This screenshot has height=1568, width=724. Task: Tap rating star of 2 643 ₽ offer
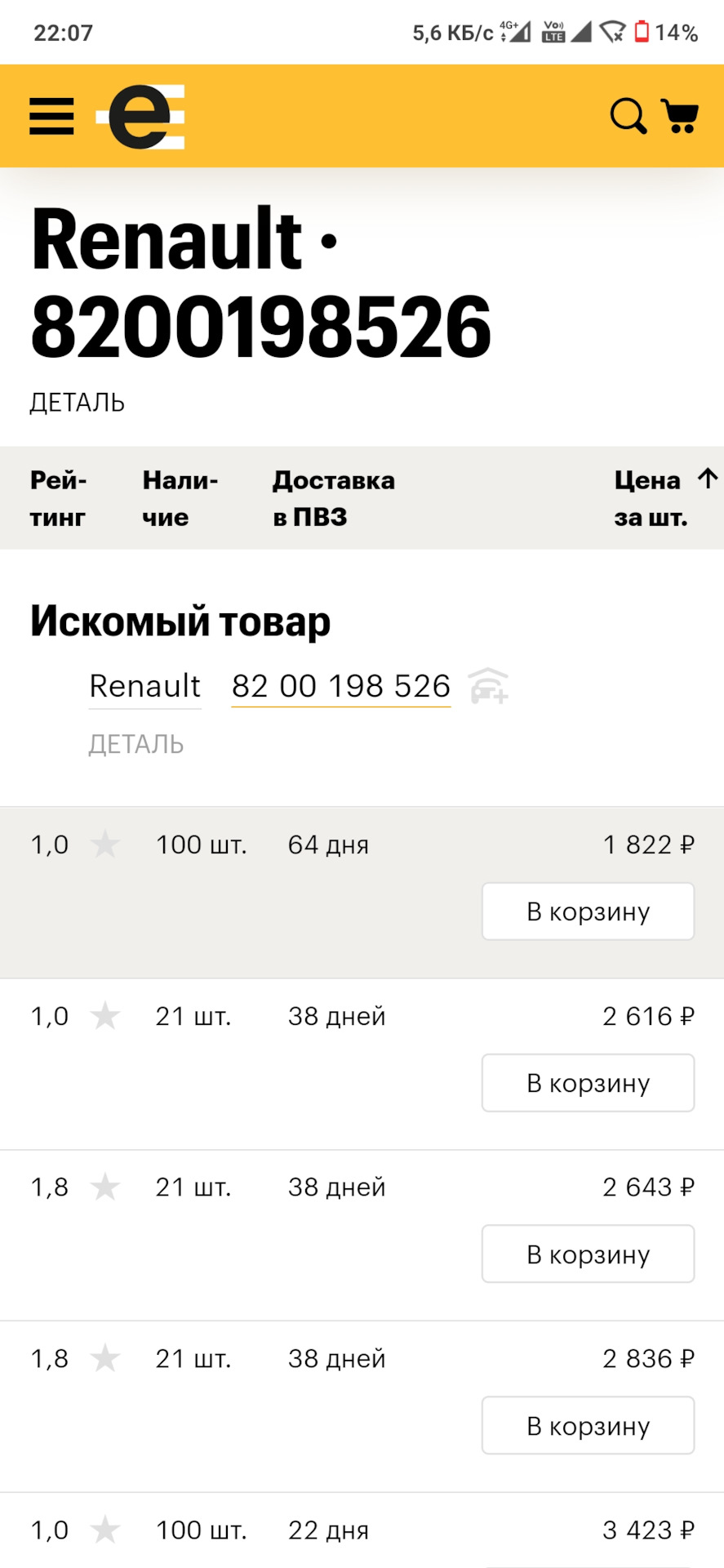tap(104, 1187)
